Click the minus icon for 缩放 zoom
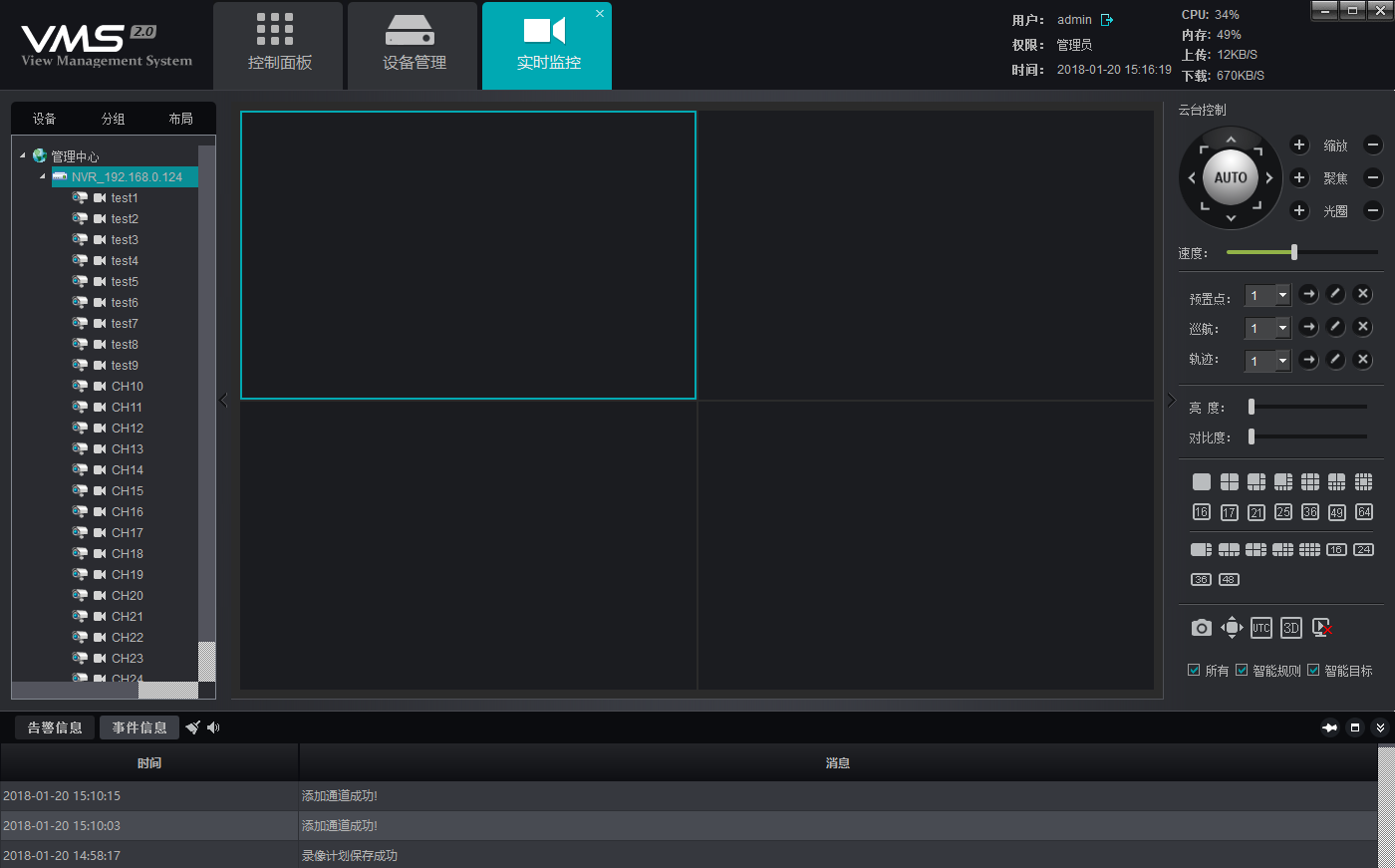This screenshot has width=1395, height=868. [1373, 145]
